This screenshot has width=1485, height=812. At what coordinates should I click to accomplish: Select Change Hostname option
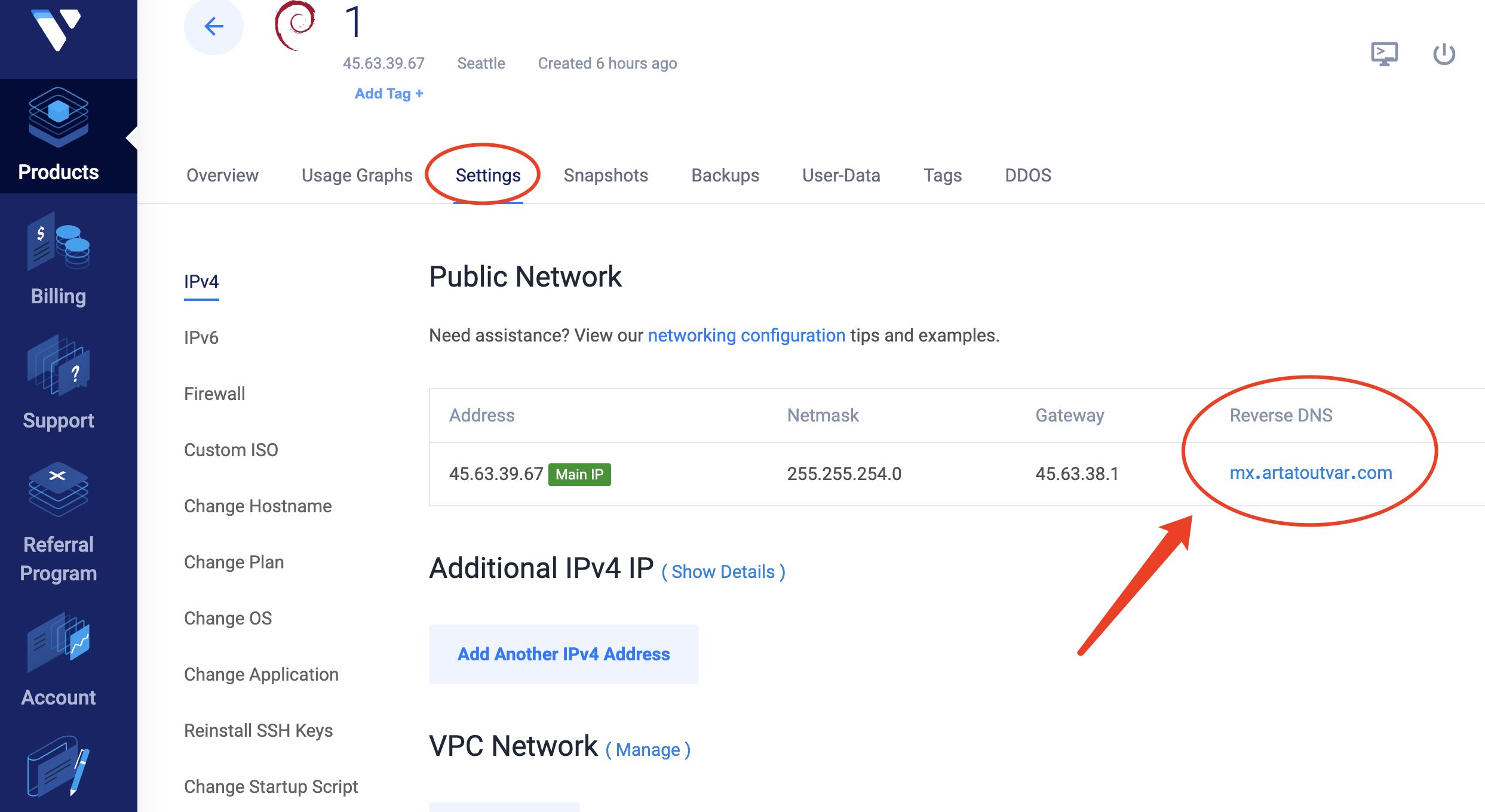click(257, 505)
